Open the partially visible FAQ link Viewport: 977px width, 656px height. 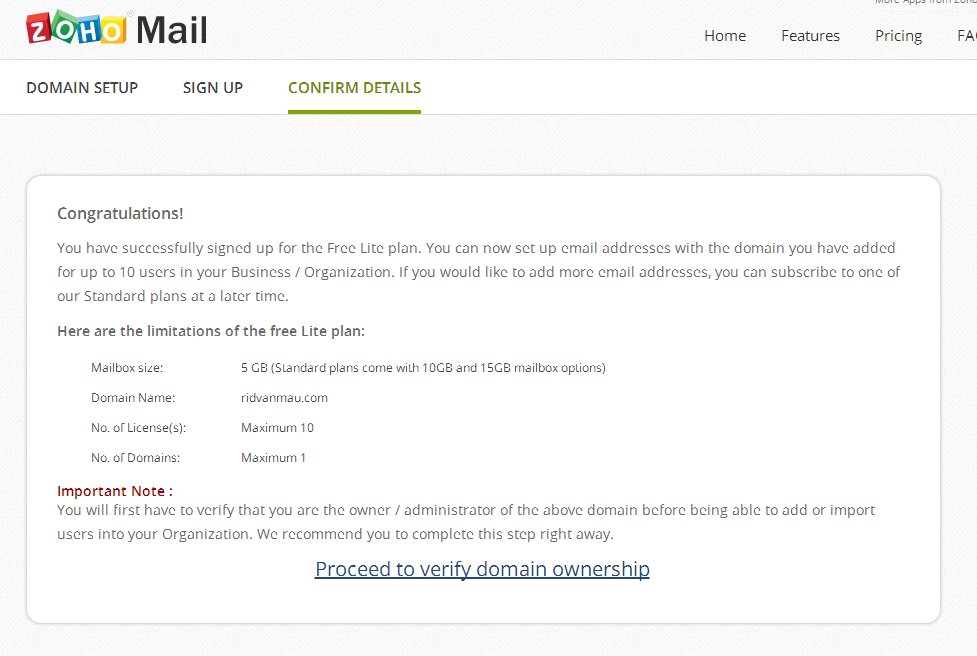[x=967, y=36]
